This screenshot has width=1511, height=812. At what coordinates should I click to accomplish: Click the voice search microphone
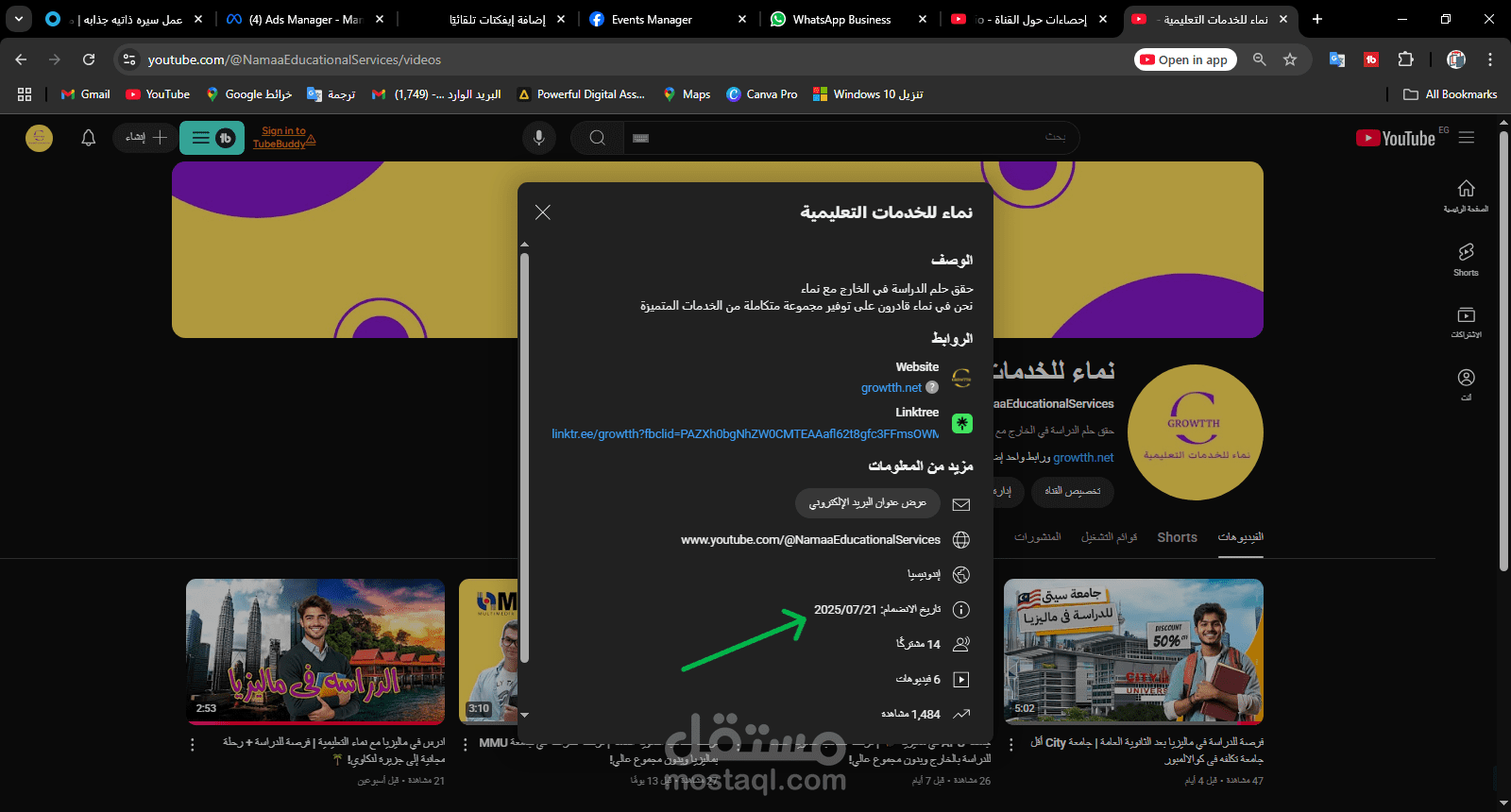click(539, 138)
